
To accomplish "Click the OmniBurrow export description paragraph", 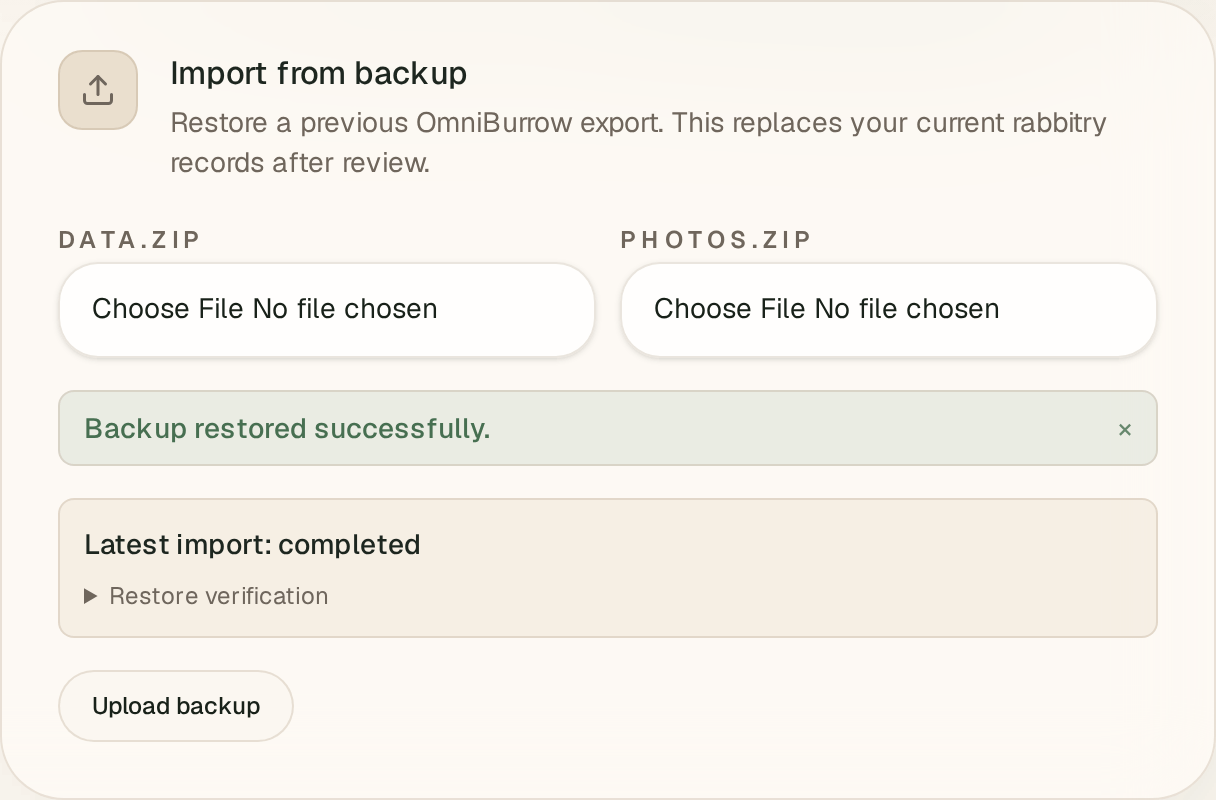I will point(638,143).
